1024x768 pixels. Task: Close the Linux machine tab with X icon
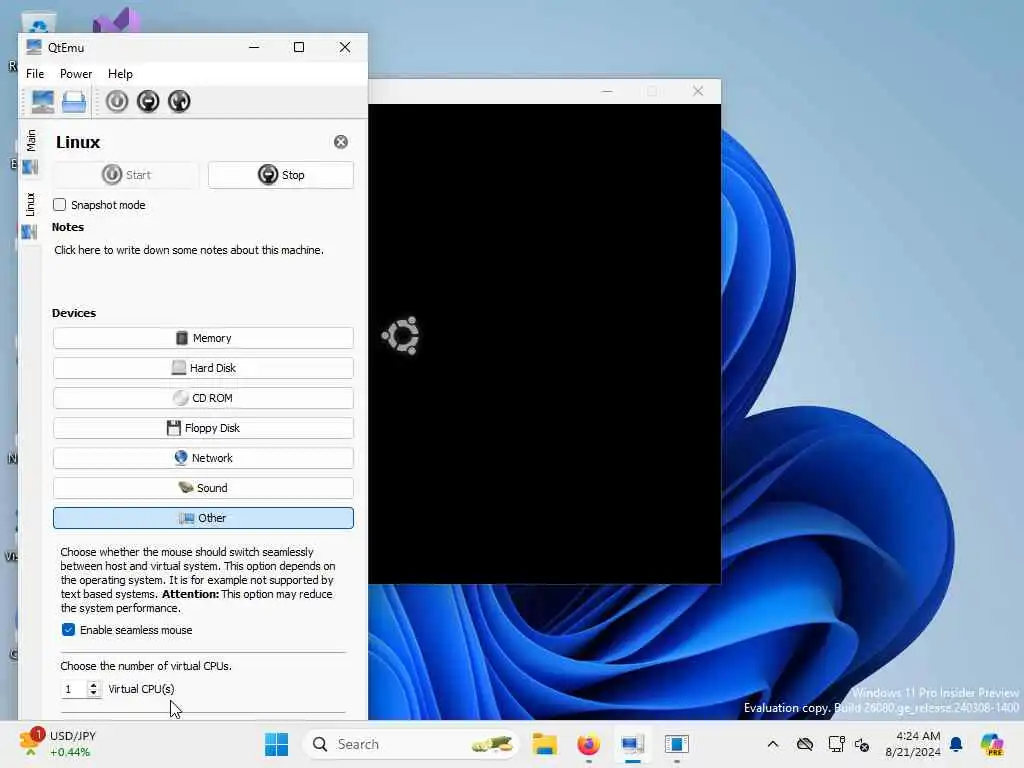pyautogui.click(x=341, y=142)
